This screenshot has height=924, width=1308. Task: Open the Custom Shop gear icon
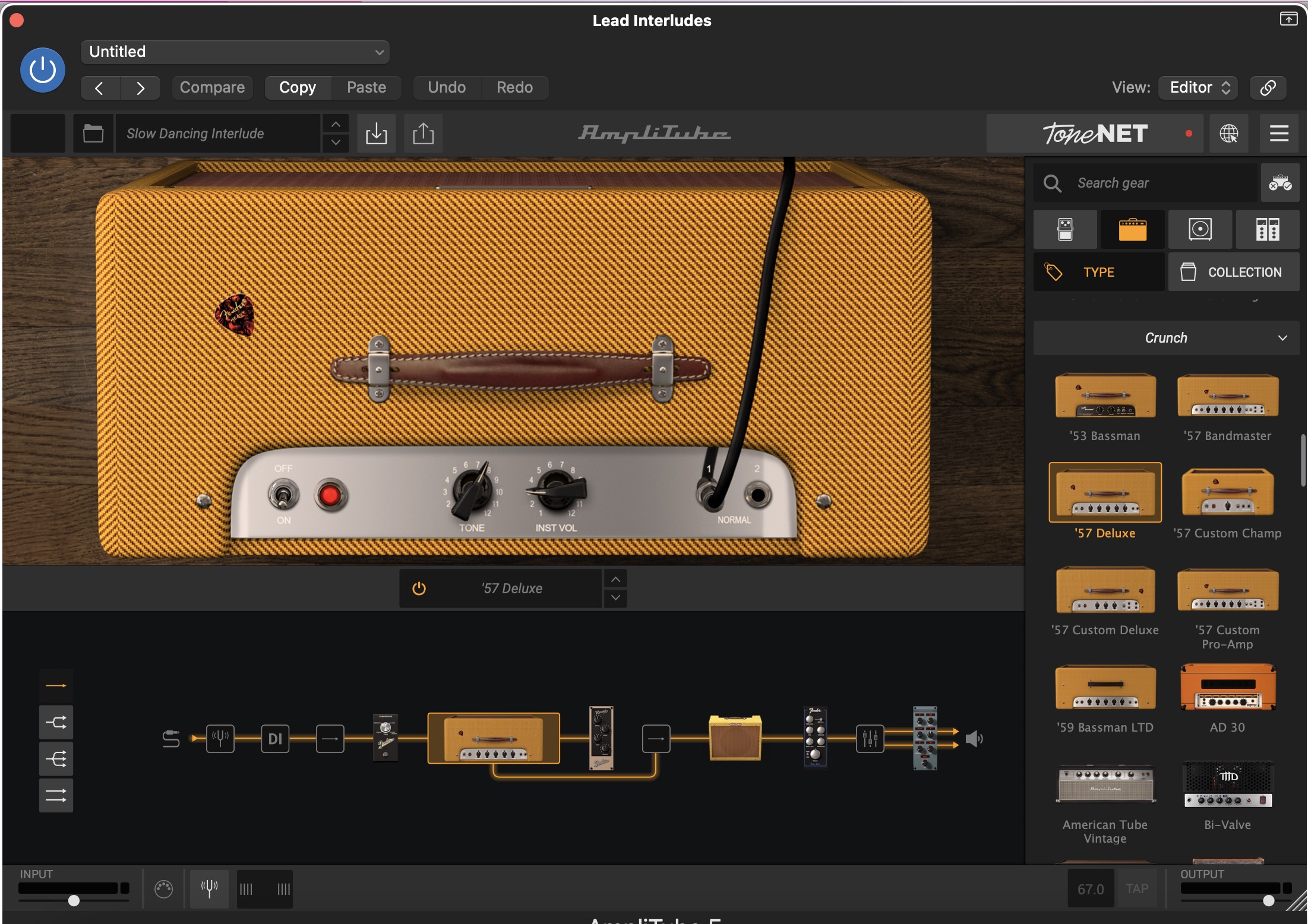pos(1280,183)
